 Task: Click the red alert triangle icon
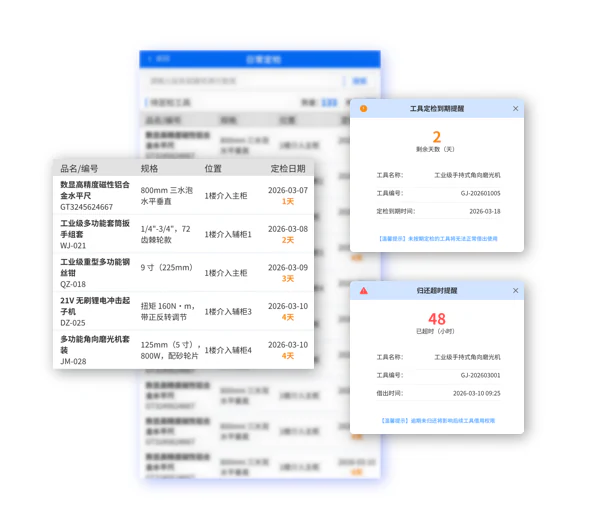(363, 291)
